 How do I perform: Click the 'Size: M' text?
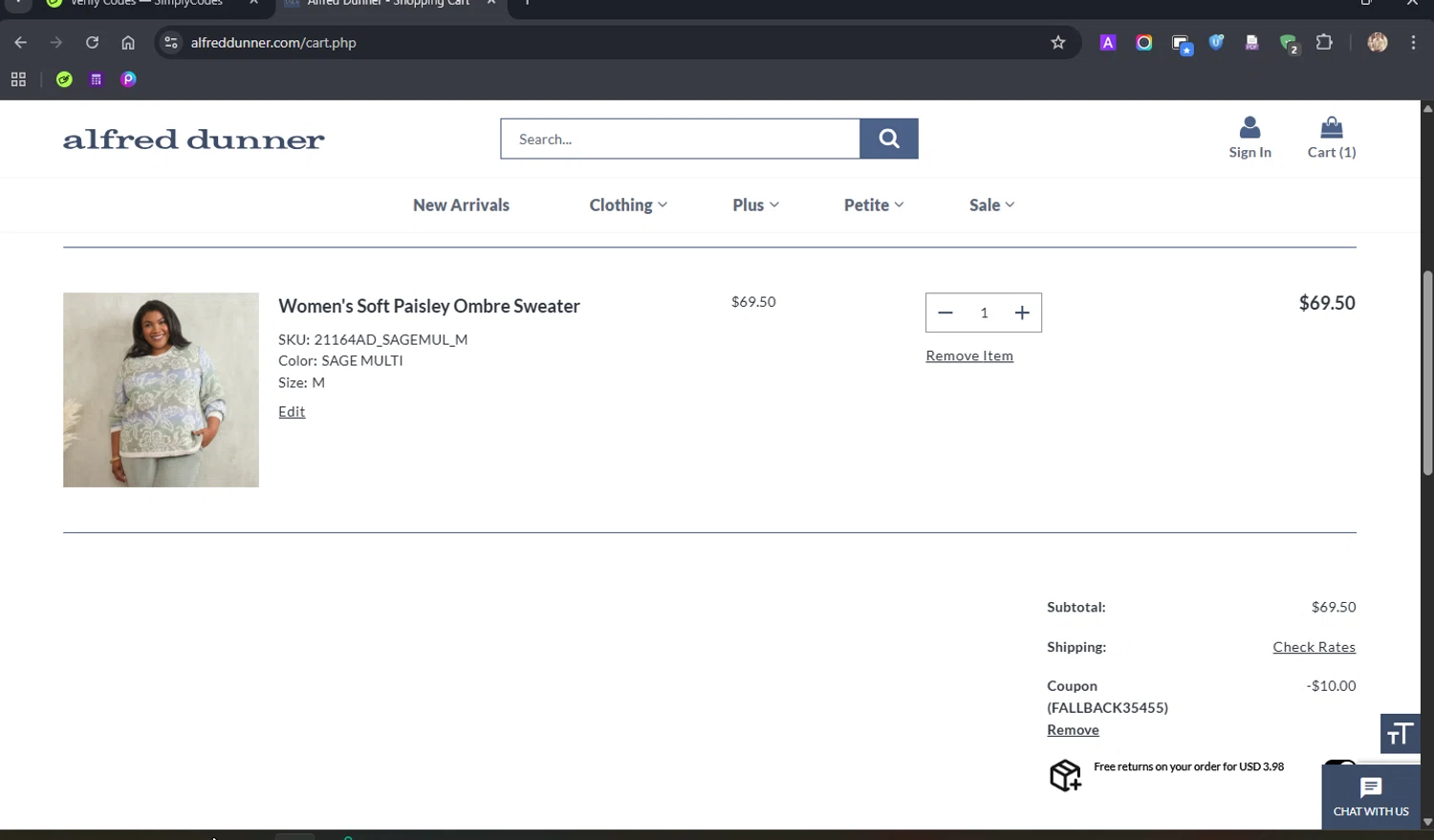pos(301,382)
